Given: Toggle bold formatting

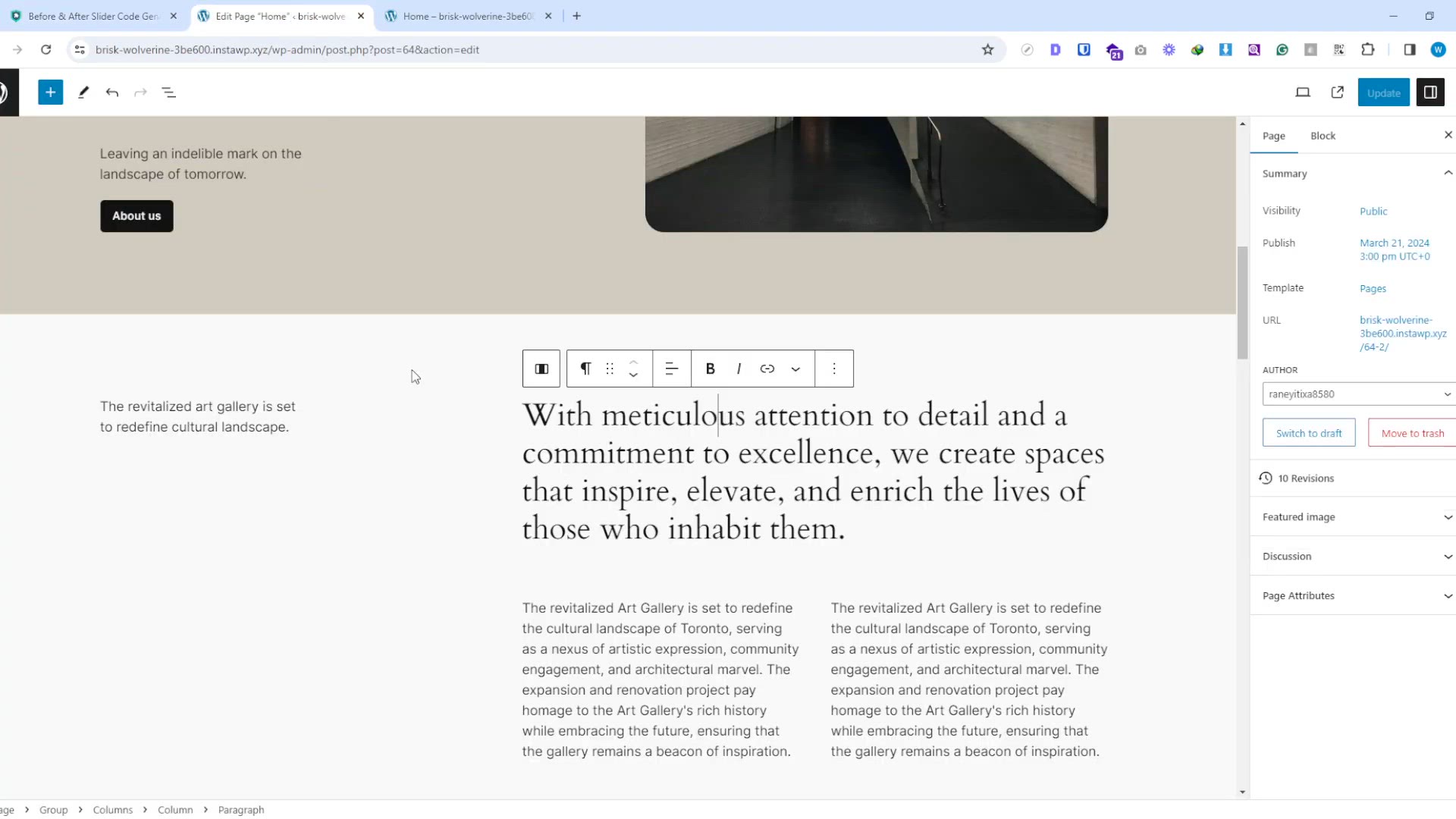Looking at the screenshot, I should [711, 369].
